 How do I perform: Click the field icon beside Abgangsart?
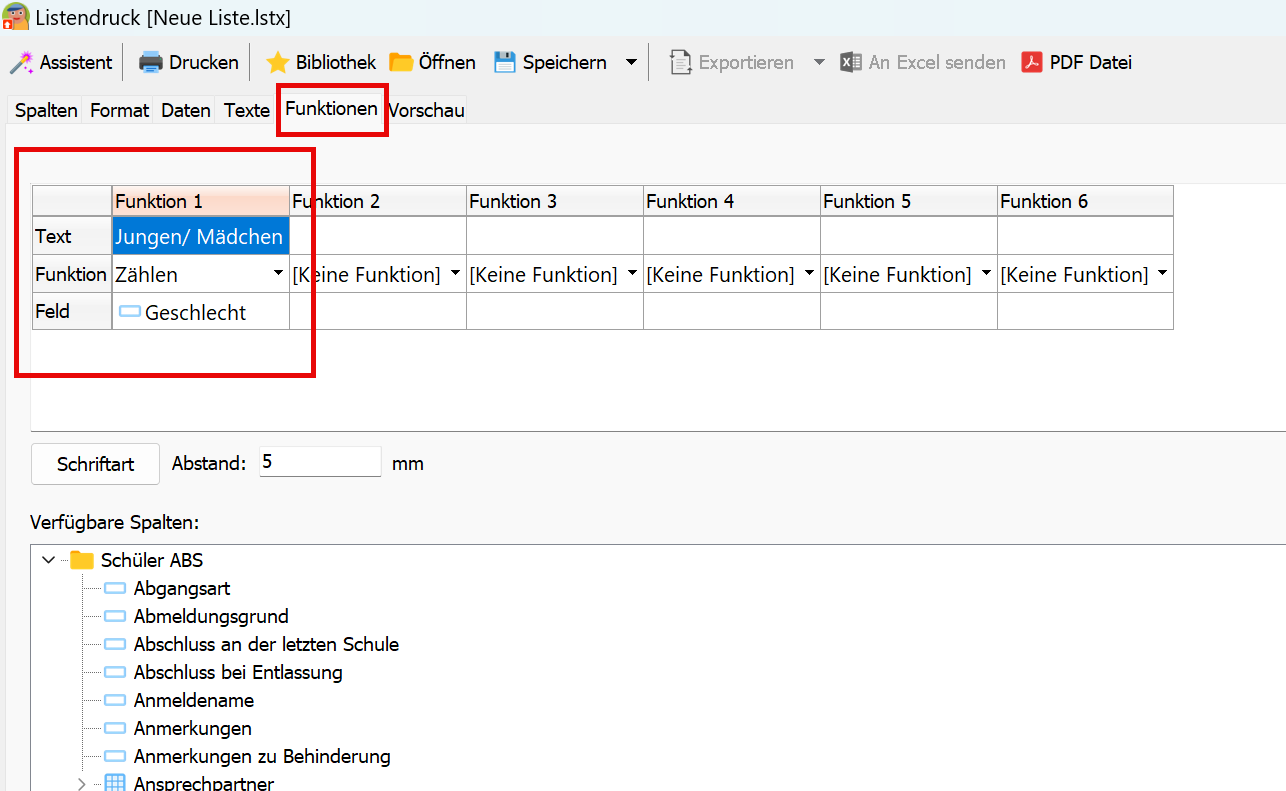[x=115, y=588]
